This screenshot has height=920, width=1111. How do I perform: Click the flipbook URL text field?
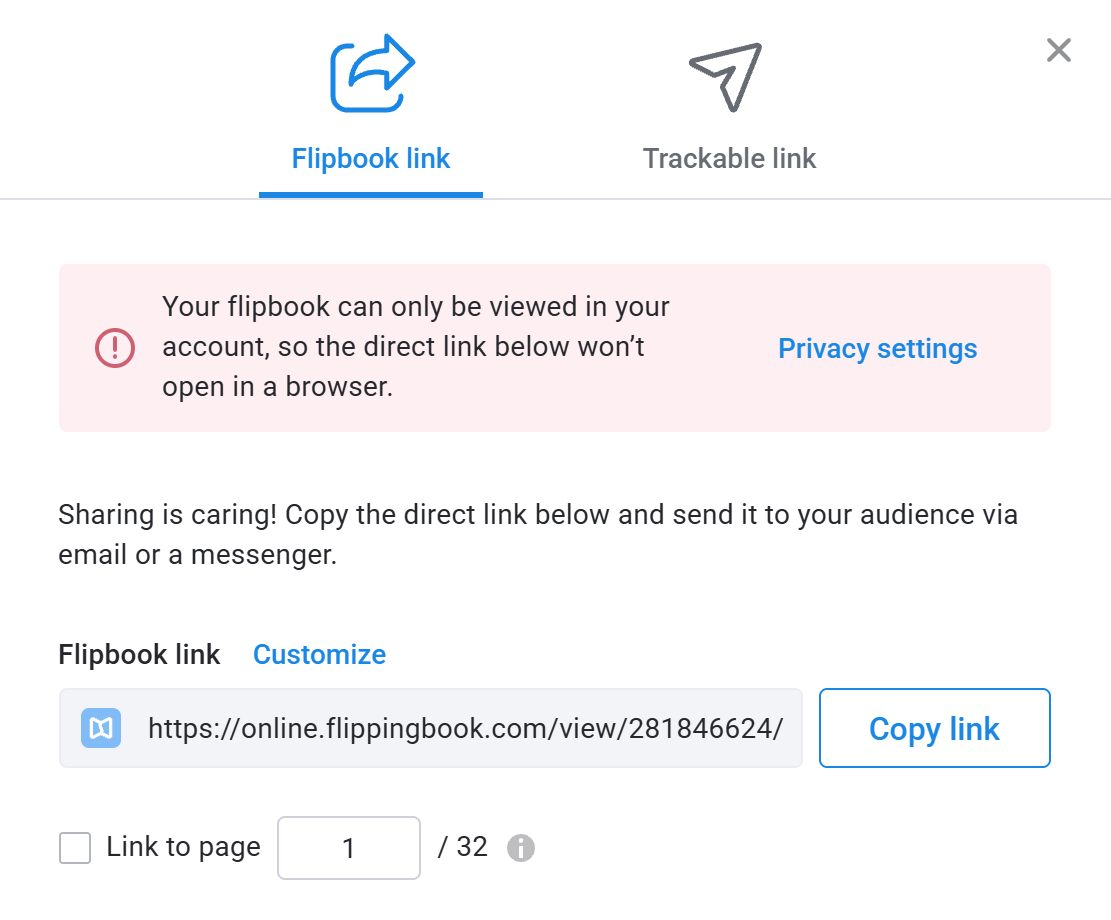465,728
